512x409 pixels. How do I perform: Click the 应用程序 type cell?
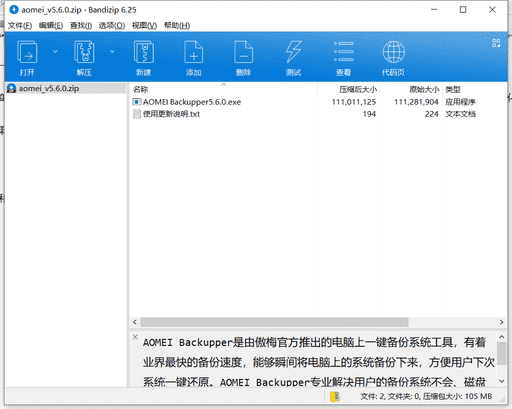460,102
